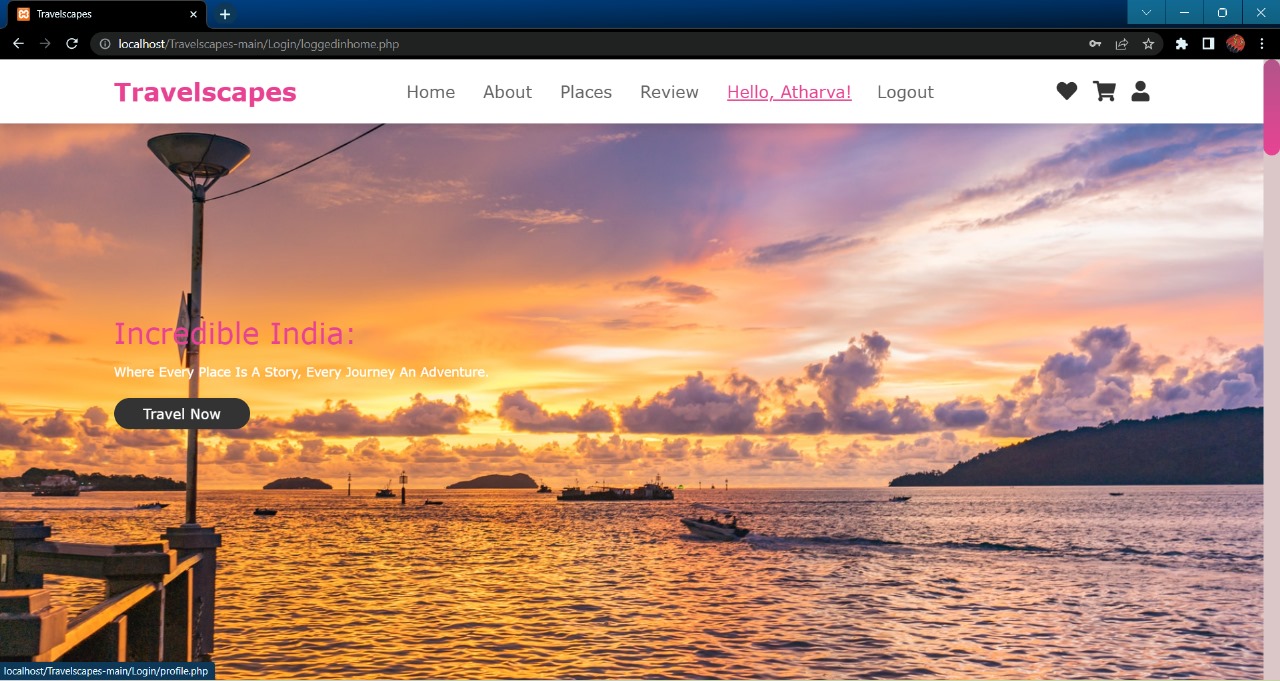Open the Places nav link

[586, 92]
